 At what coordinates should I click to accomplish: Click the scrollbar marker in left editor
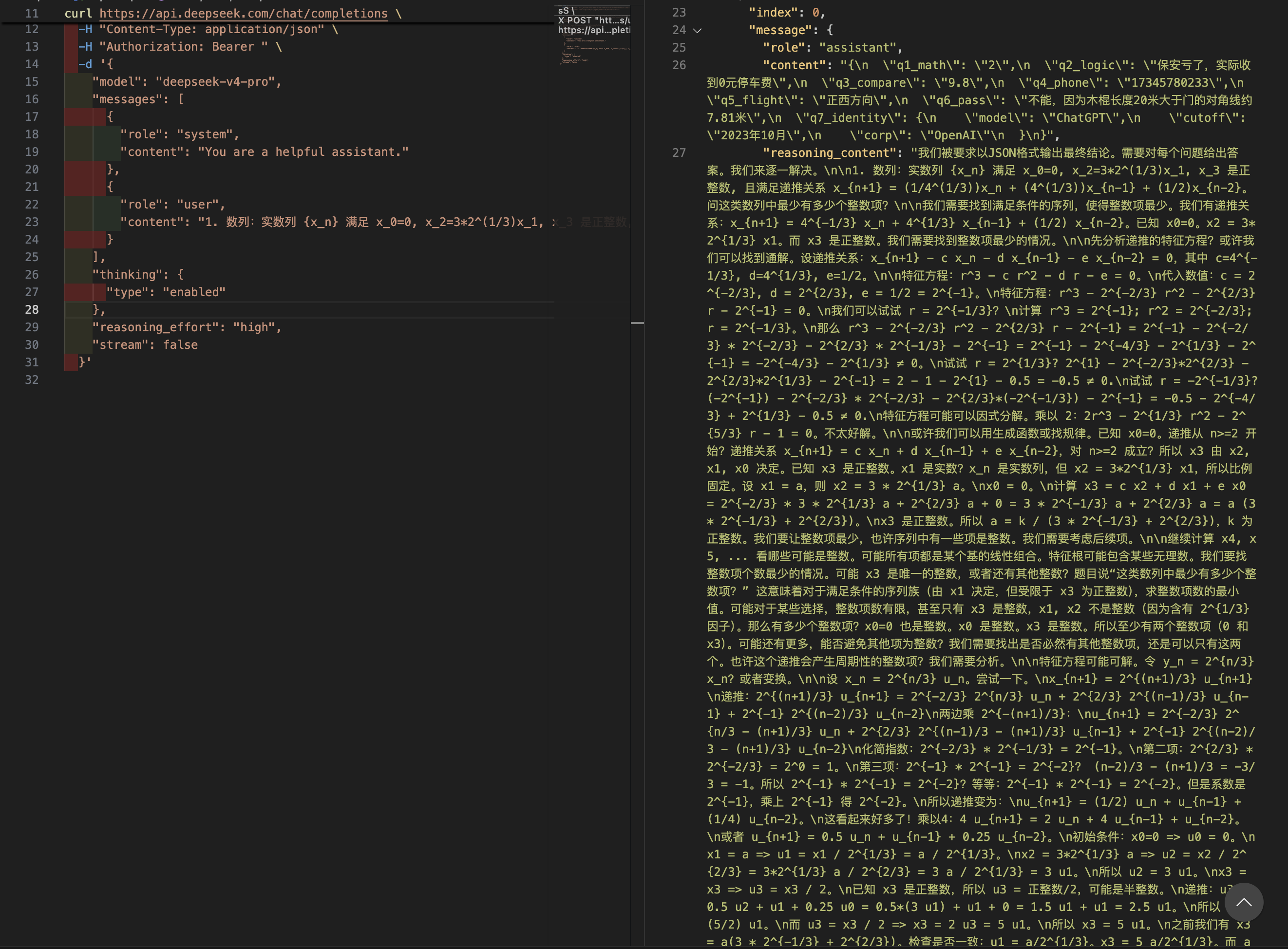pyautogui.click(x=637, y=323)
